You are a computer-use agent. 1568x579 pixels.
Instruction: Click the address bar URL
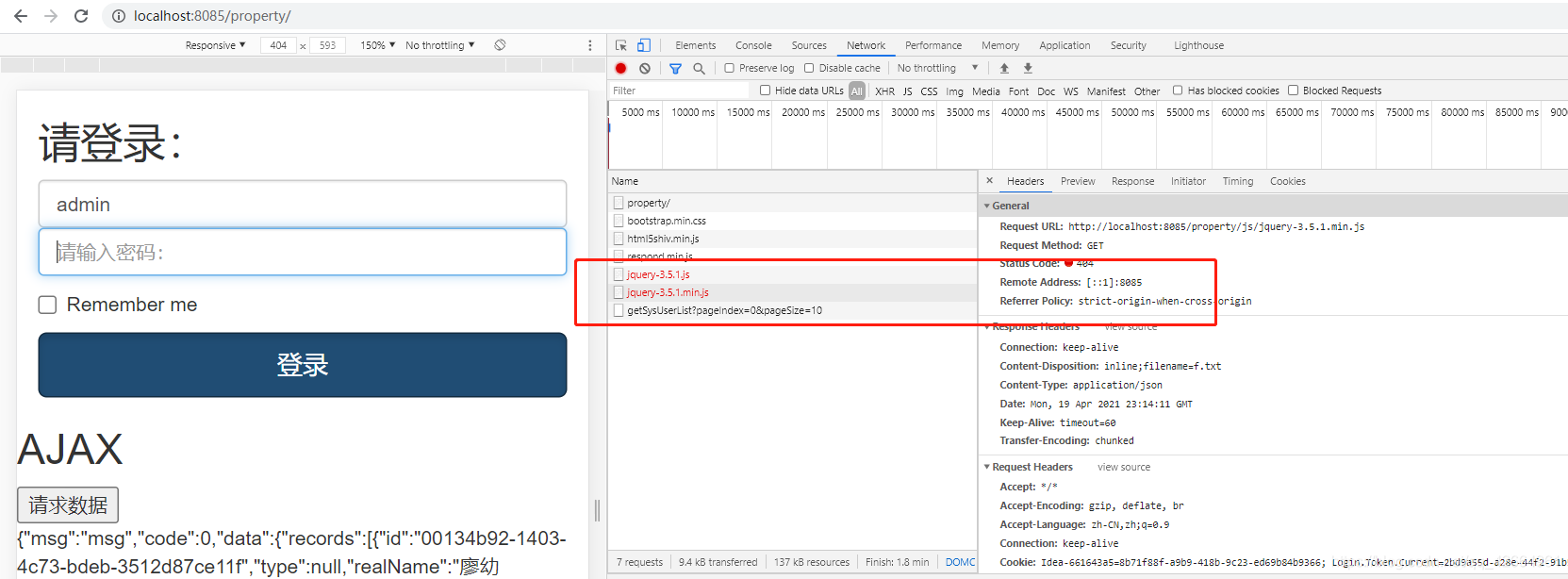pyautogui.click(x=212, y=16)
